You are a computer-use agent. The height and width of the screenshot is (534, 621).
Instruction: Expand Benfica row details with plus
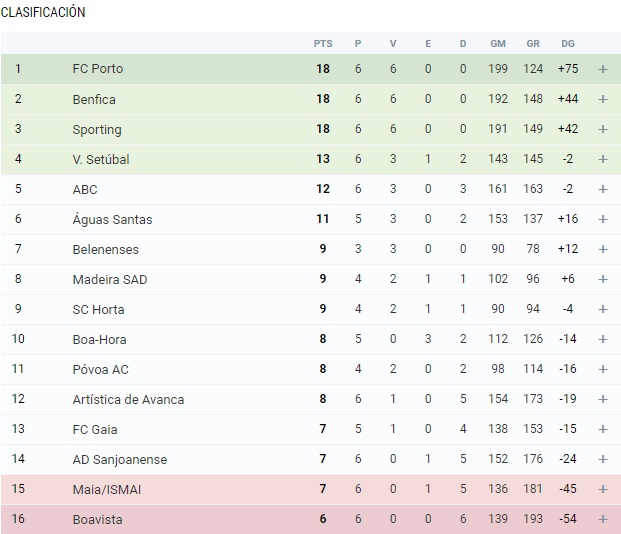click(x=603, y=99)
